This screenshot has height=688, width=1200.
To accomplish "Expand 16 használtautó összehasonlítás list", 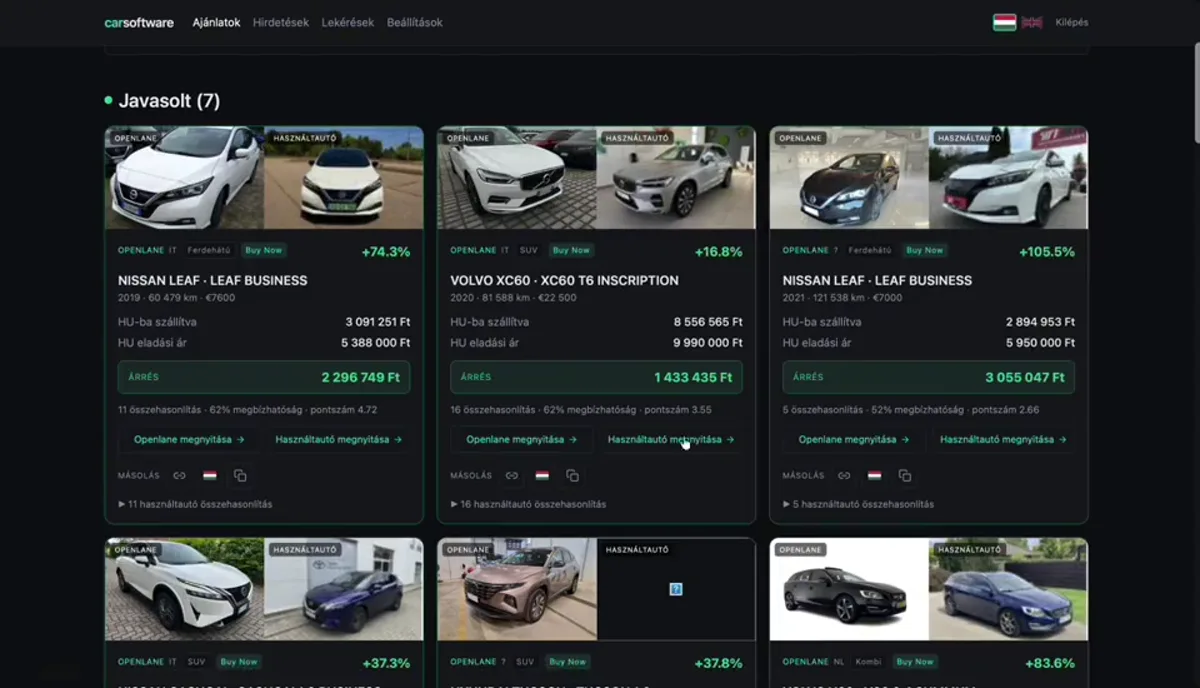I will (528, 504).
